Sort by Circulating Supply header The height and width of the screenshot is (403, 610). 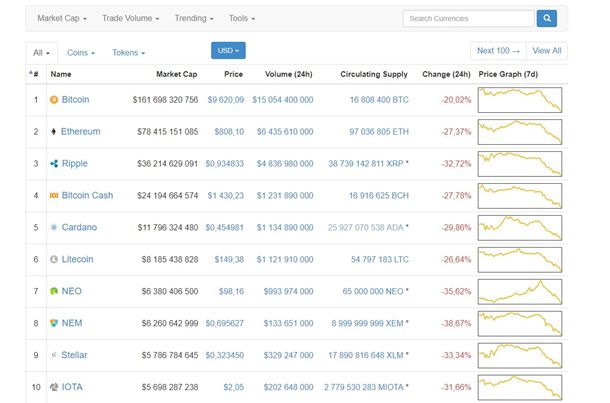[374, 74]
